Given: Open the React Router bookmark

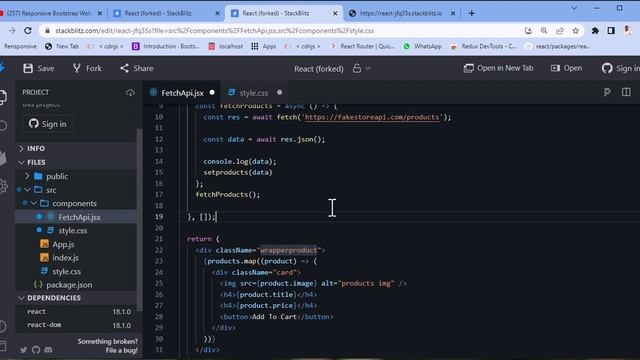Looking at the screenshot, I should [362, 46].
